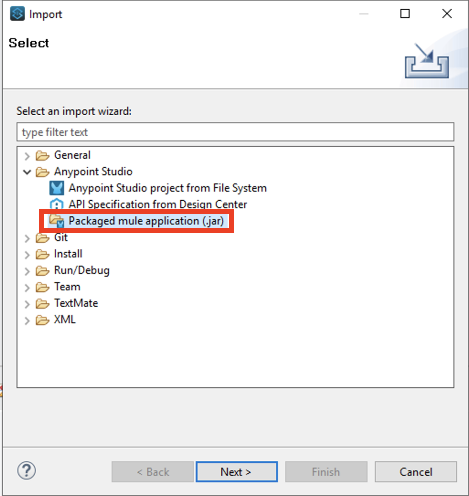Click the Next button

(x=237, y=472)
